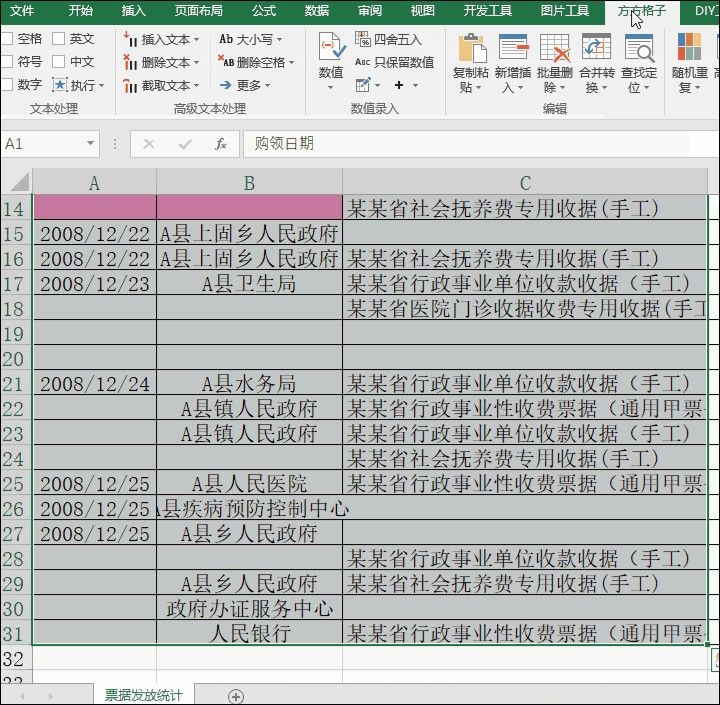The width and height of the screenshot is (720, 705).
Task: Toggle the 英文 checkbox
Action: [x=59, y=39]
